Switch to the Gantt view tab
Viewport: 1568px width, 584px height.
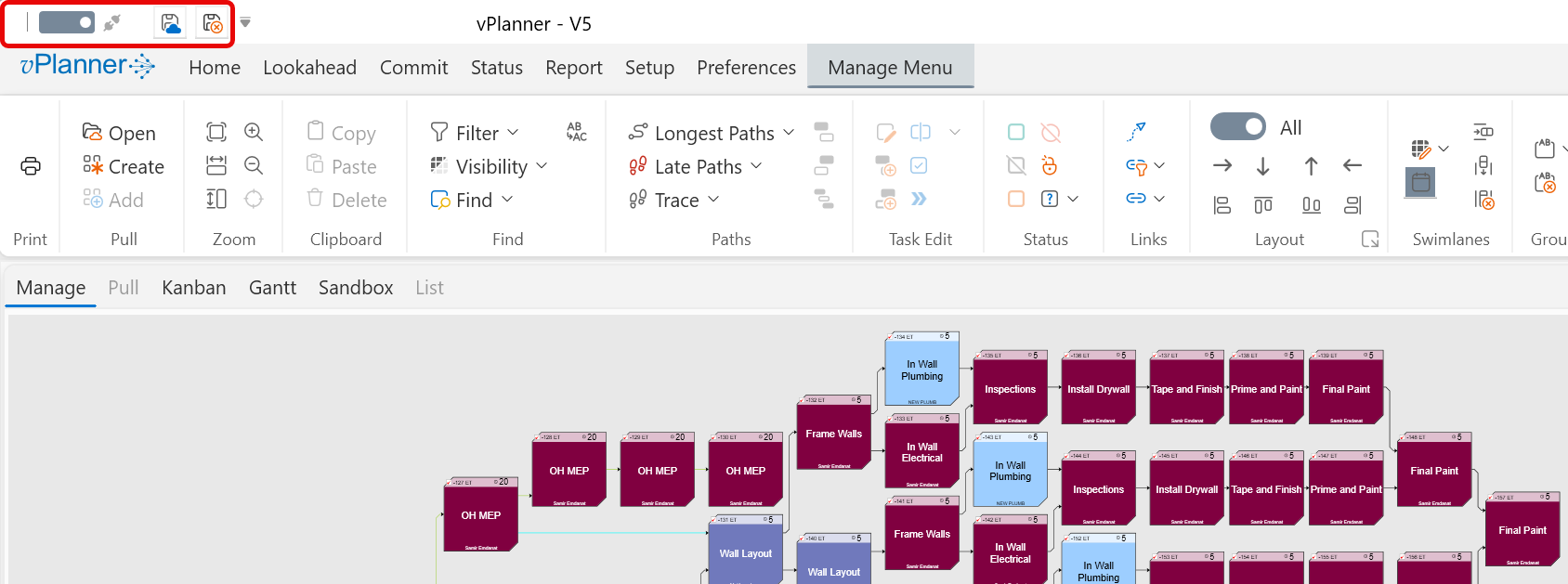[x=272, y=288]
